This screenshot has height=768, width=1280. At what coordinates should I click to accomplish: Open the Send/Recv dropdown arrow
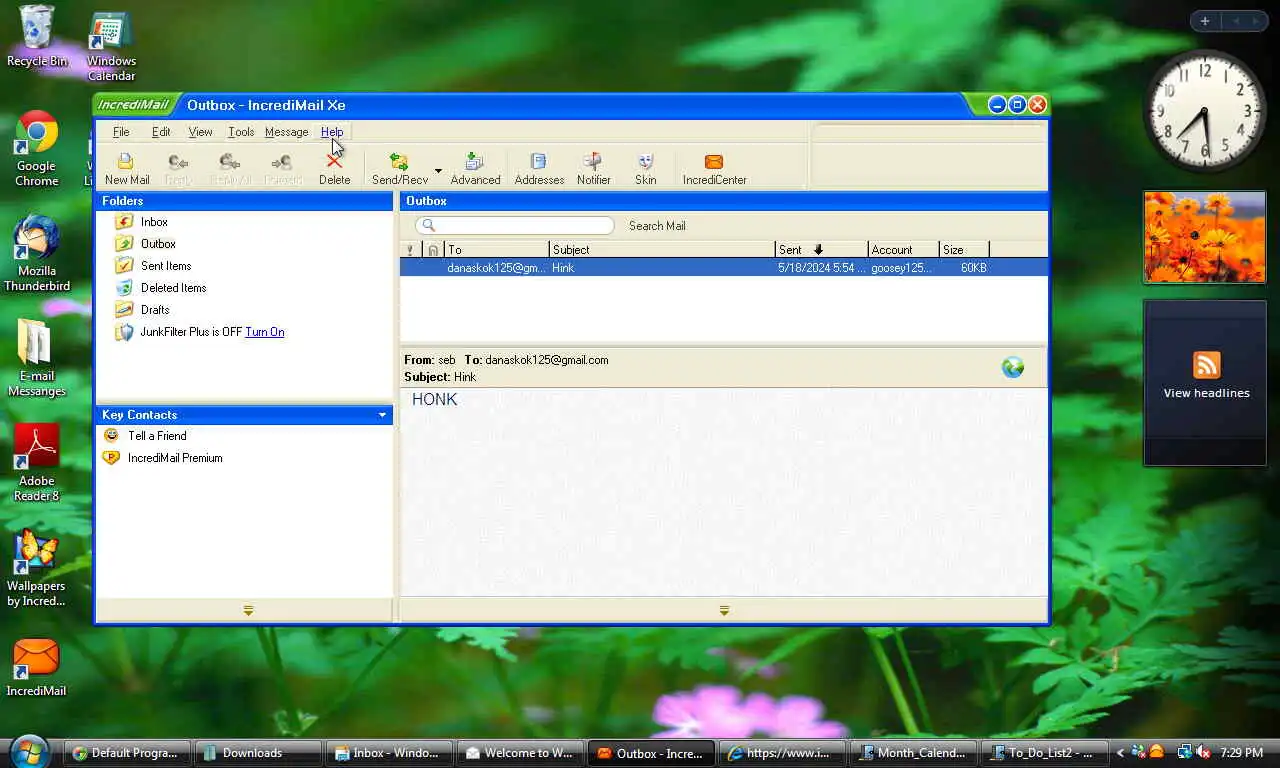click(438, 170)
